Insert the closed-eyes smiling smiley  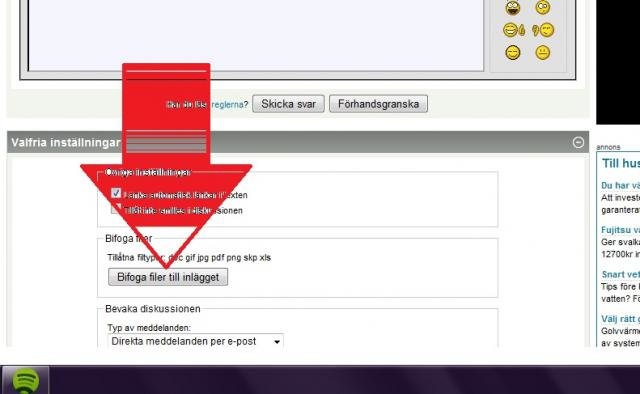(513, 53)
